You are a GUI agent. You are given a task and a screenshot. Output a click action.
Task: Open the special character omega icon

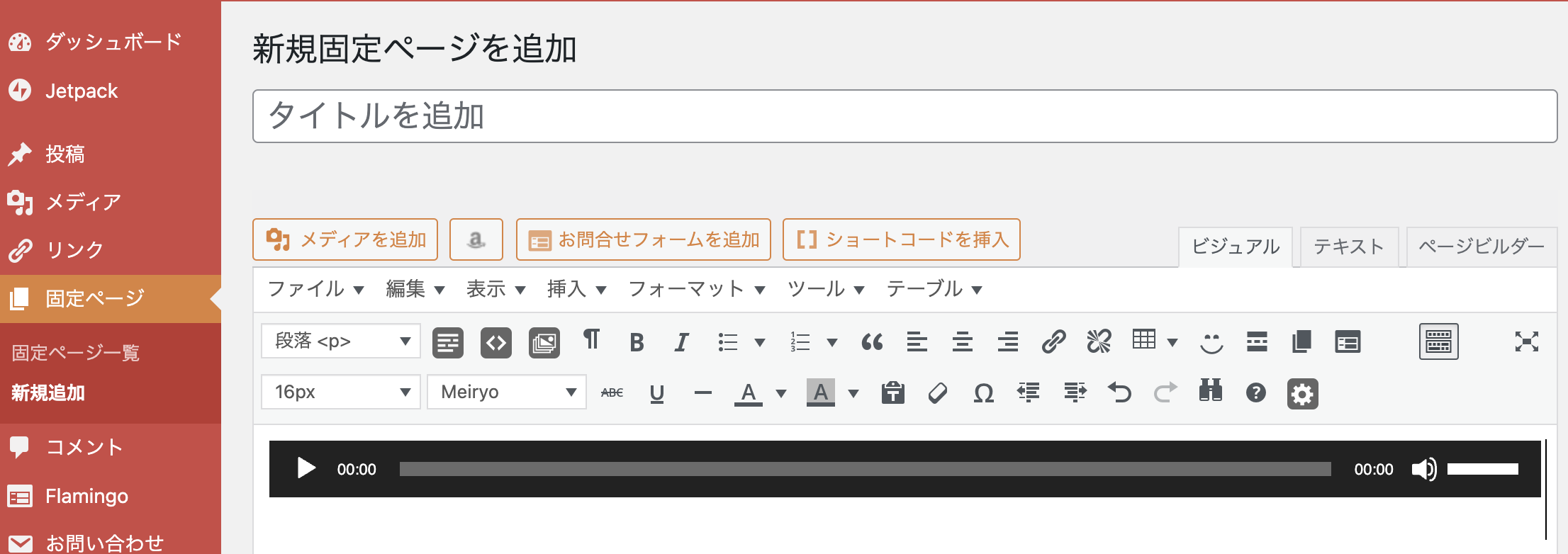(x=983, y=393)
